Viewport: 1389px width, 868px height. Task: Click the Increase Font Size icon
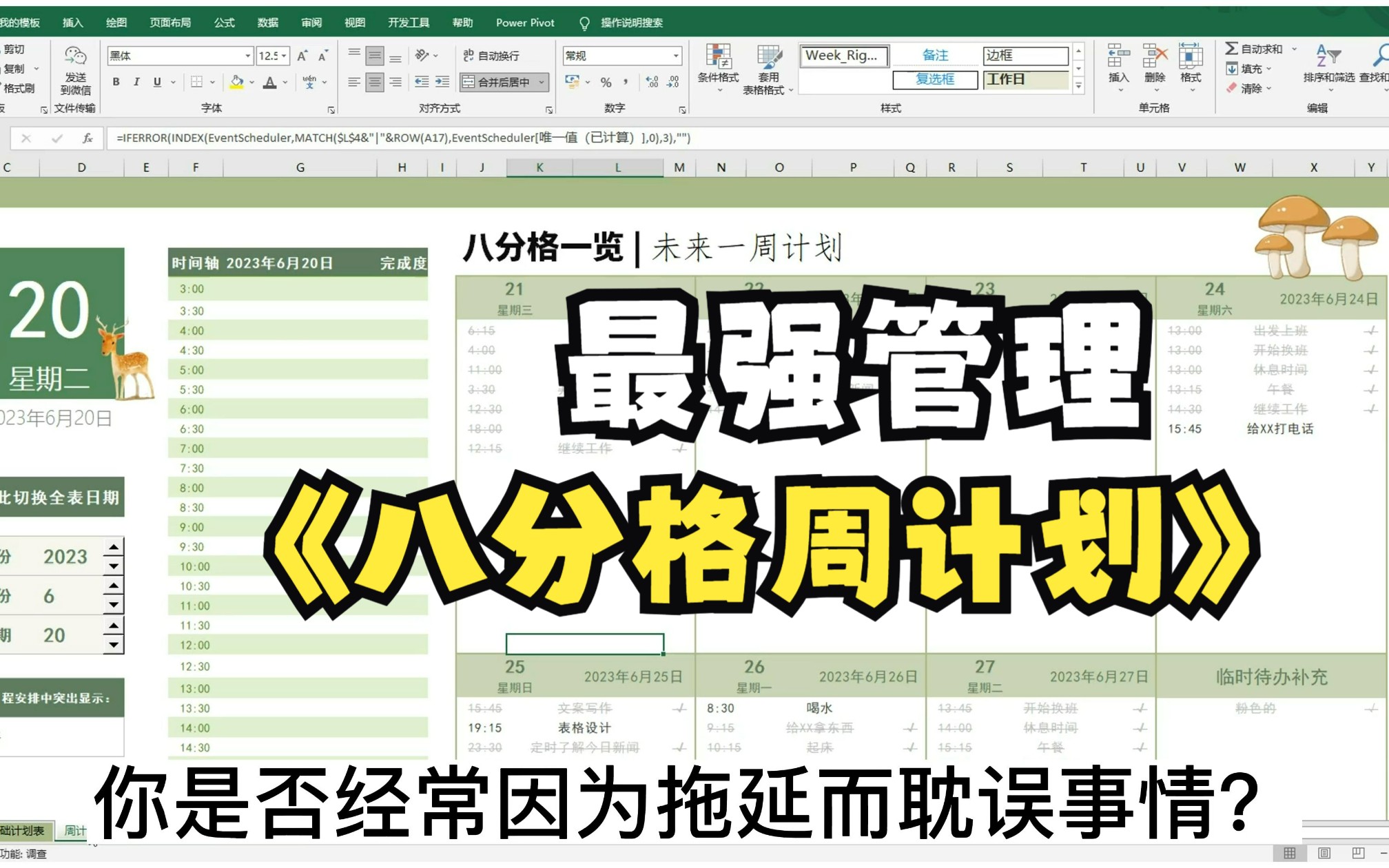click(302, 56)
